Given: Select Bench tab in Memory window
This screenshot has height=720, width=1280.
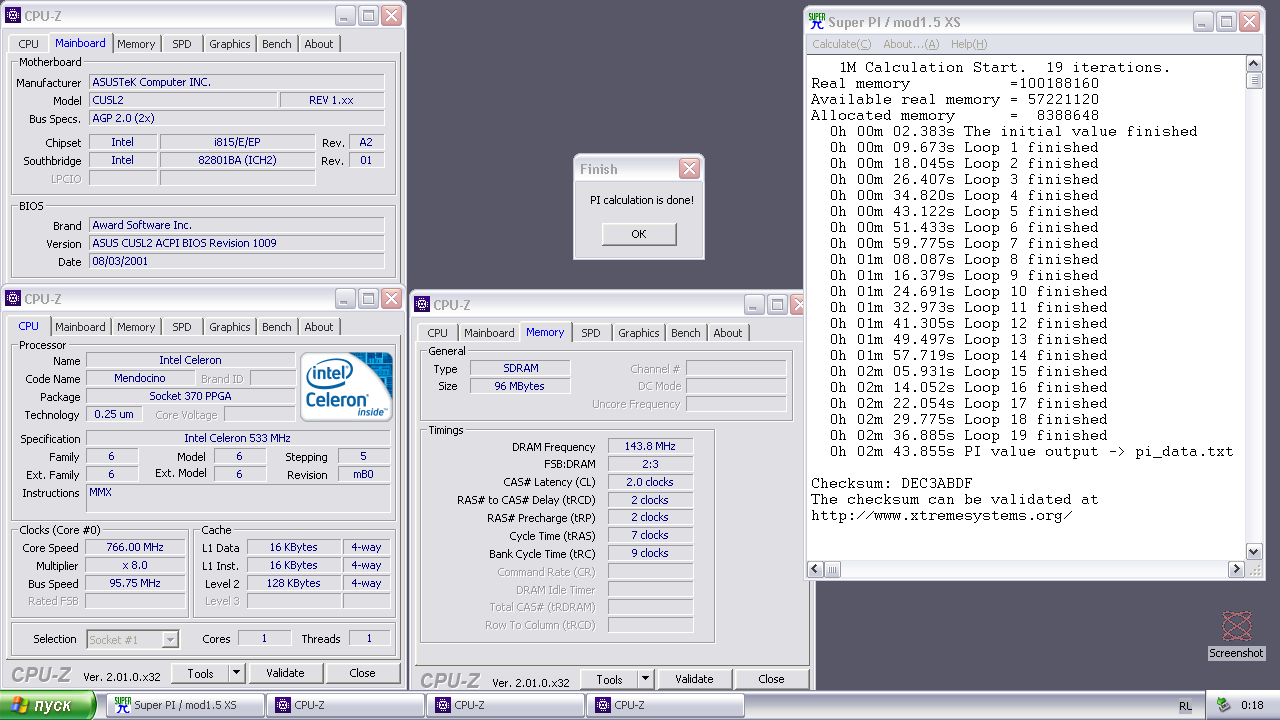Looking at the screenshot, I should [x=686, y=333].
